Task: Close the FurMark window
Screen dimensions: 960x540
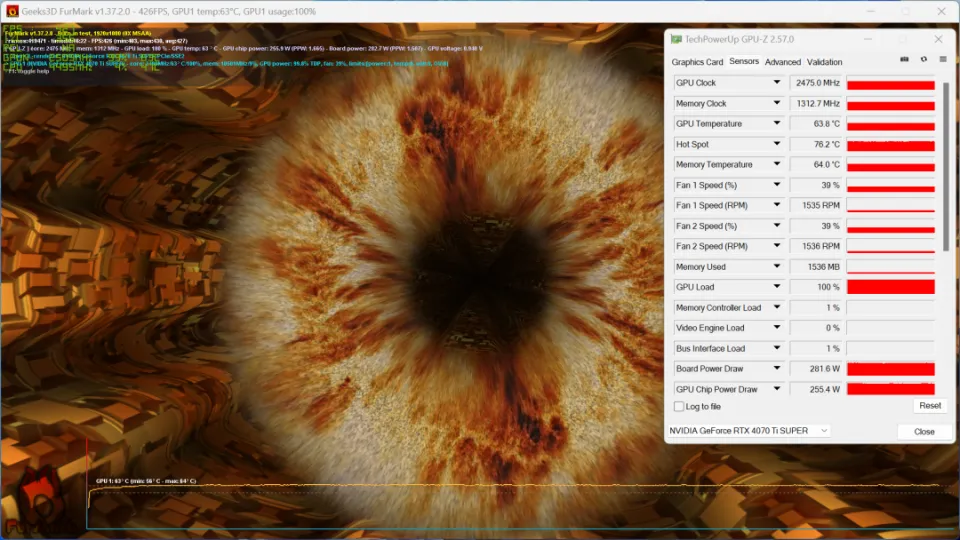Action: 942,11
